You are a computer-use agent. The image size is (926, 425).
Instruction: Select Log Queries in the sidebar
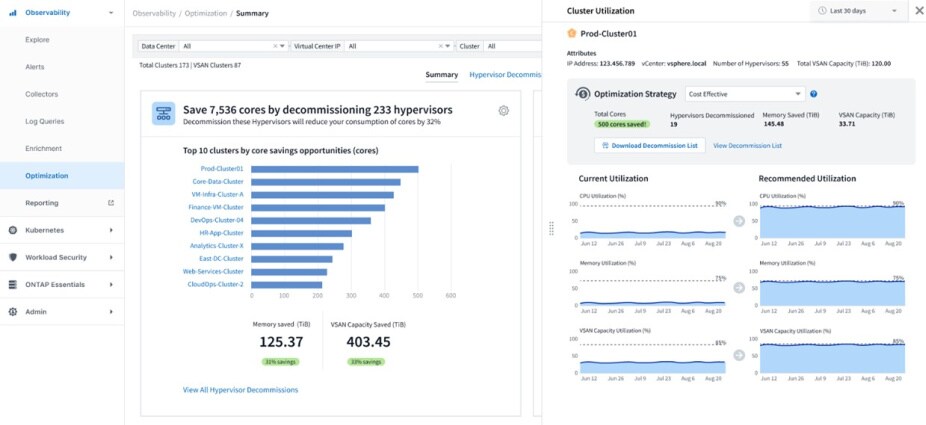tap(44, 121)
